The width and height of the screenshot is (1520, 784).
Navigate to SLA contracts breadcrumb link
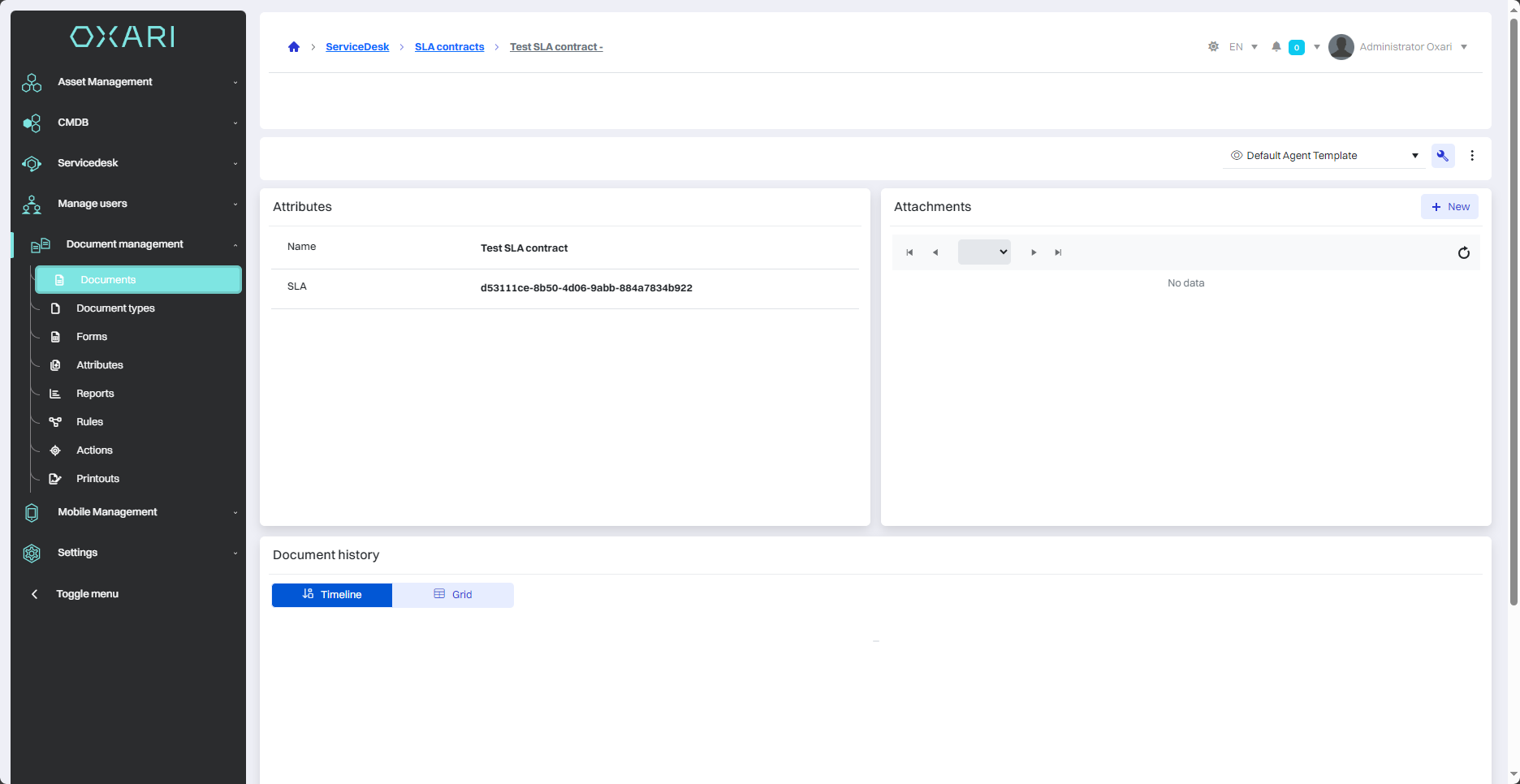[x=449, y=47]
